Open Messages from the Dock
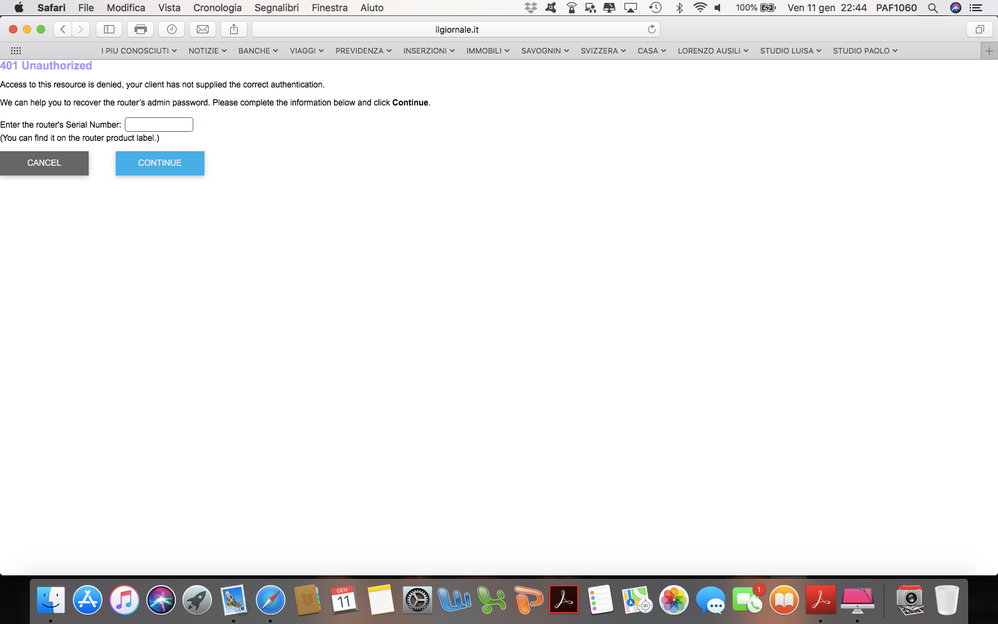Screen dimensions: 998x624 tap(711, 600)
